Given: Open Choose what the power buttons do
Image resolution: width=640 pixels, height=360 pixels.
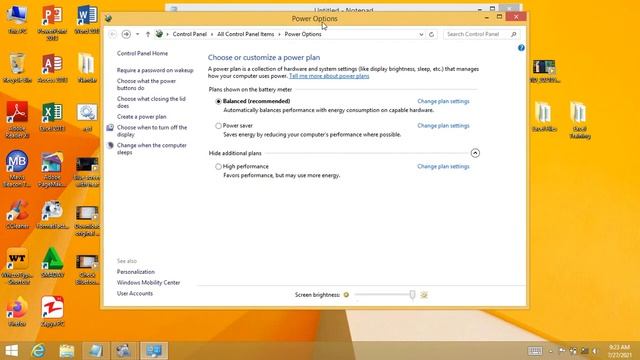Looking at the screenshot, I should click(146, 84).
